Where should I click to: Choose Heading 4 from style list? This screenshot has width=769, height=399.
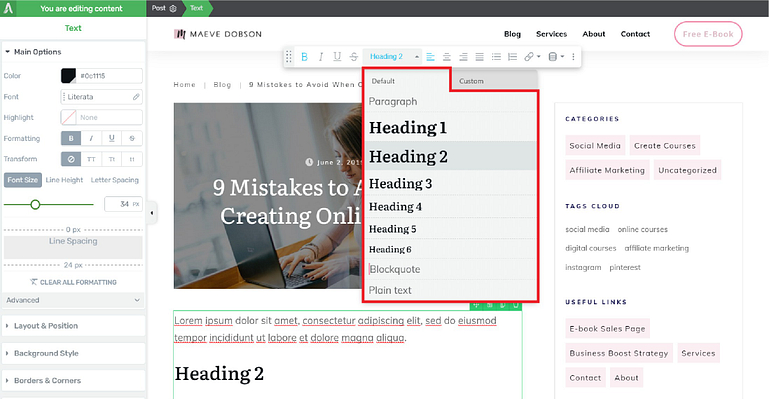450,207
